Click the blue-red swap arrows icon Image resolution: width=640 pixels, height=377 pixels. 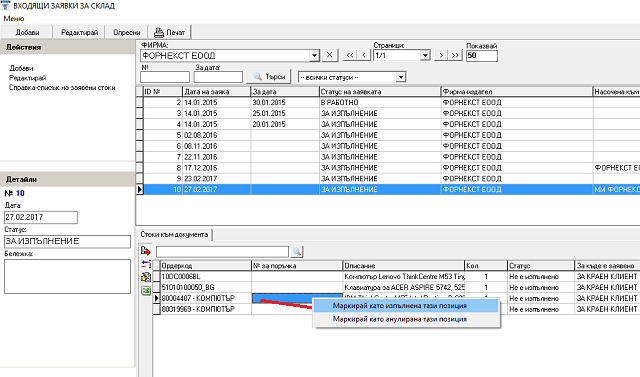click(x=146, y=264)
